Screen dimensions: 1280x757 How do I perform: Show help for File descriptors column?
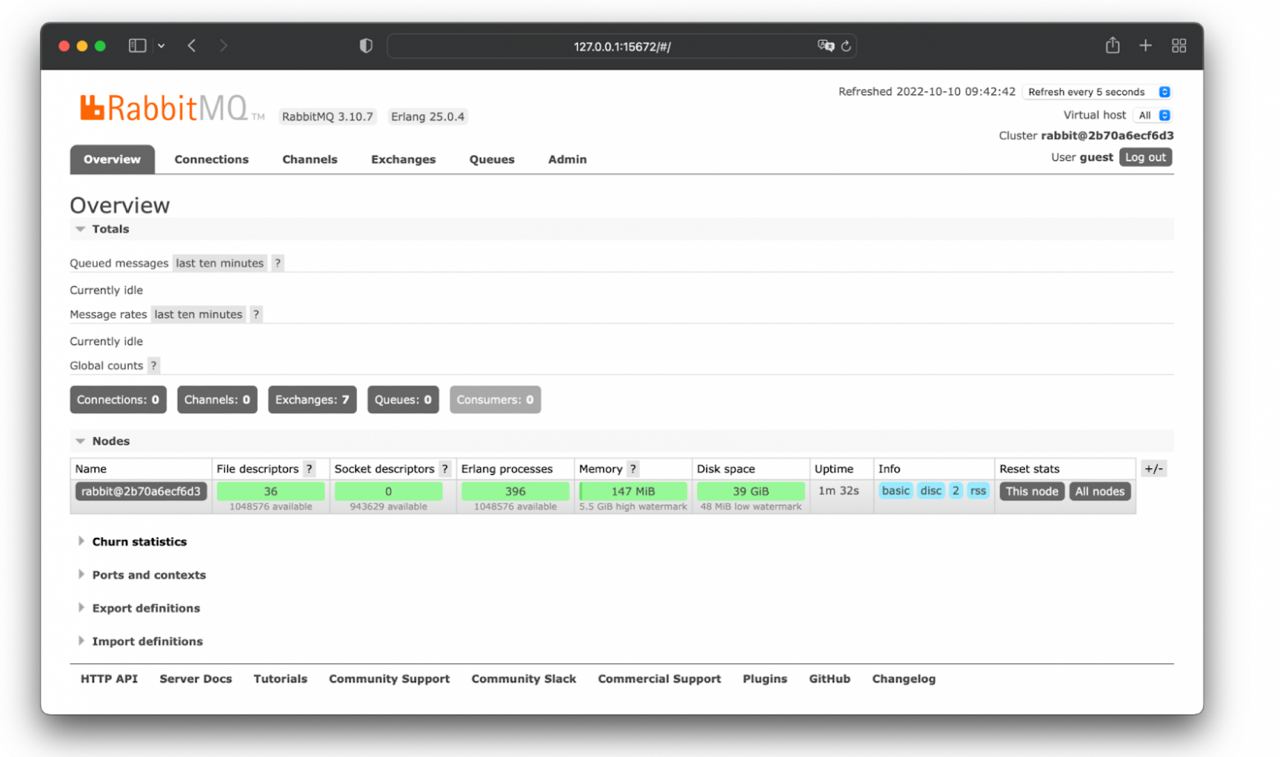point(309,469)
